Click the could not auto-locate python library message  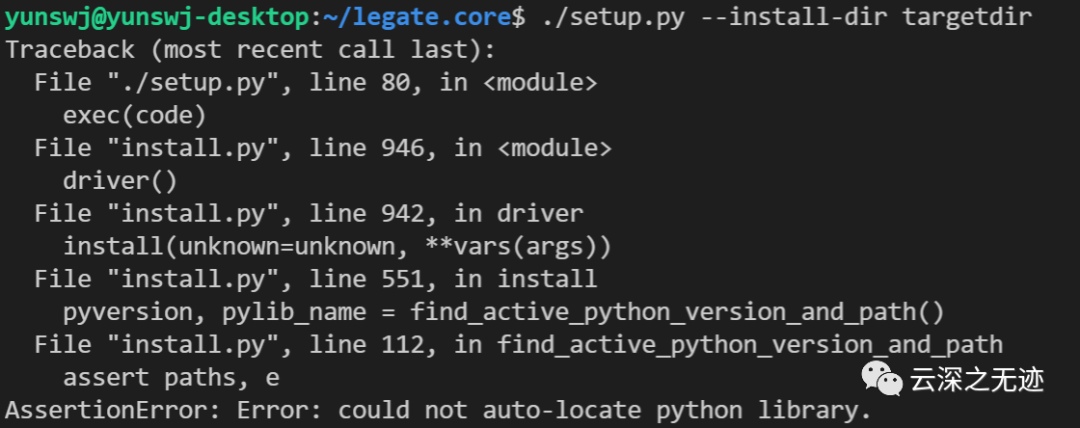tap(600, 410)
